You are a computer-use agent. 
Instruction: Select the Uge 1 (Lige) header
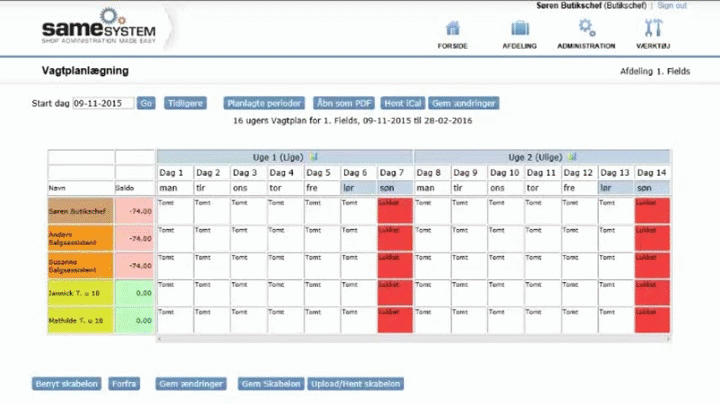click(285, 157)
